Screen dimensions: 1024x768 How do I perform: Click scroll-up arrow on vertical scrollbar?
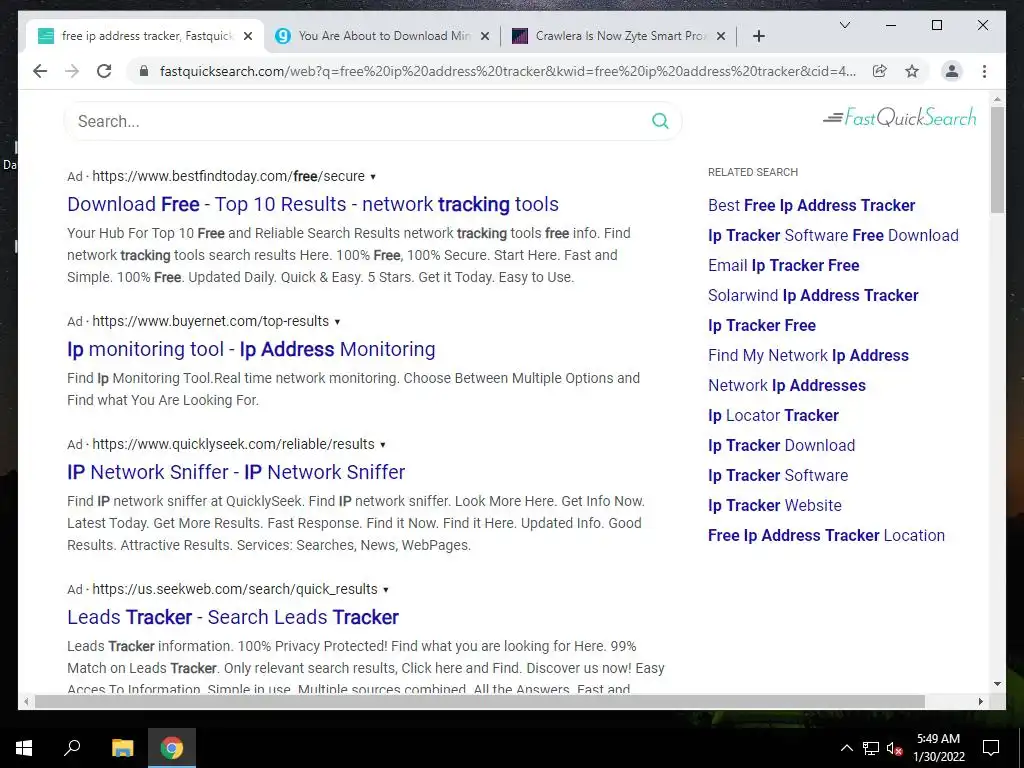pos(997,100)
